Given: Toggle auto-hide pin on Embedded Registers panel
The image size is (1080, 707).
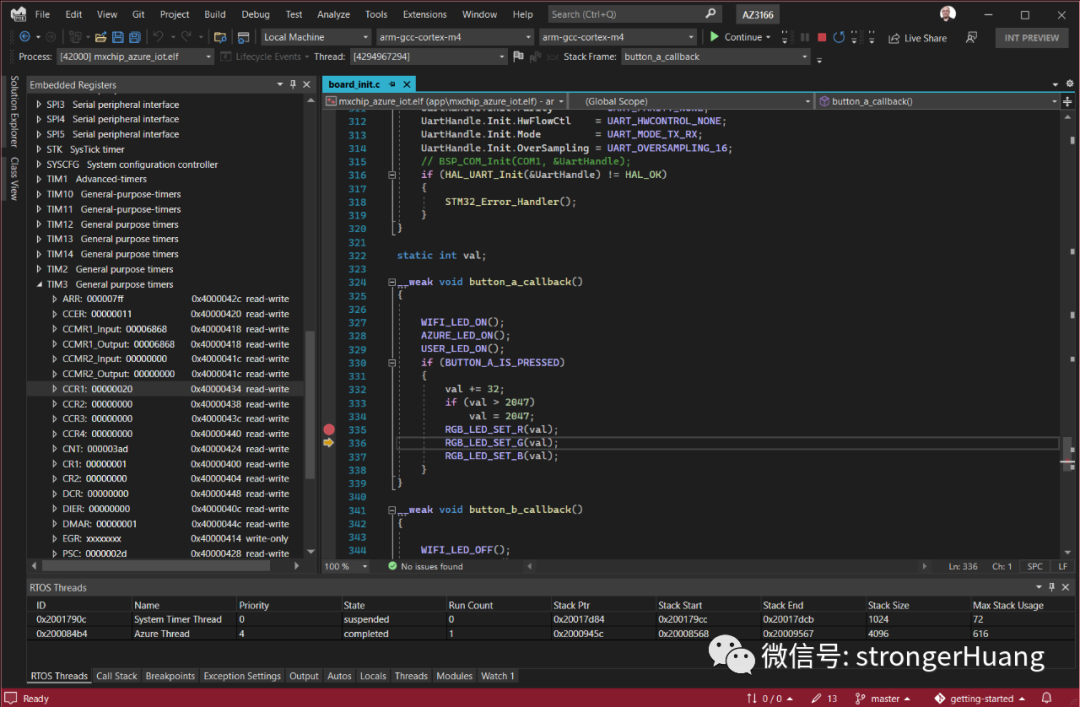Looking at the screenshot, I should [293, 84].
